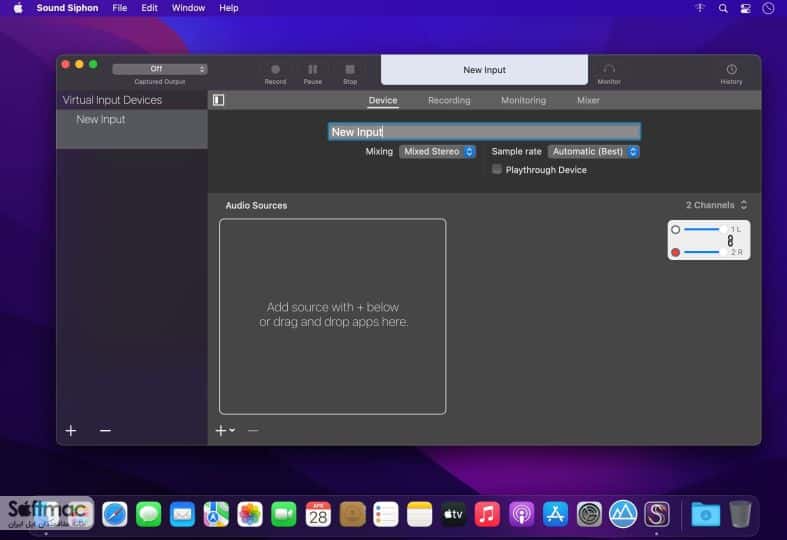Open Podcasts from the dock
This screenshot has width=787, height=540.
521,514
